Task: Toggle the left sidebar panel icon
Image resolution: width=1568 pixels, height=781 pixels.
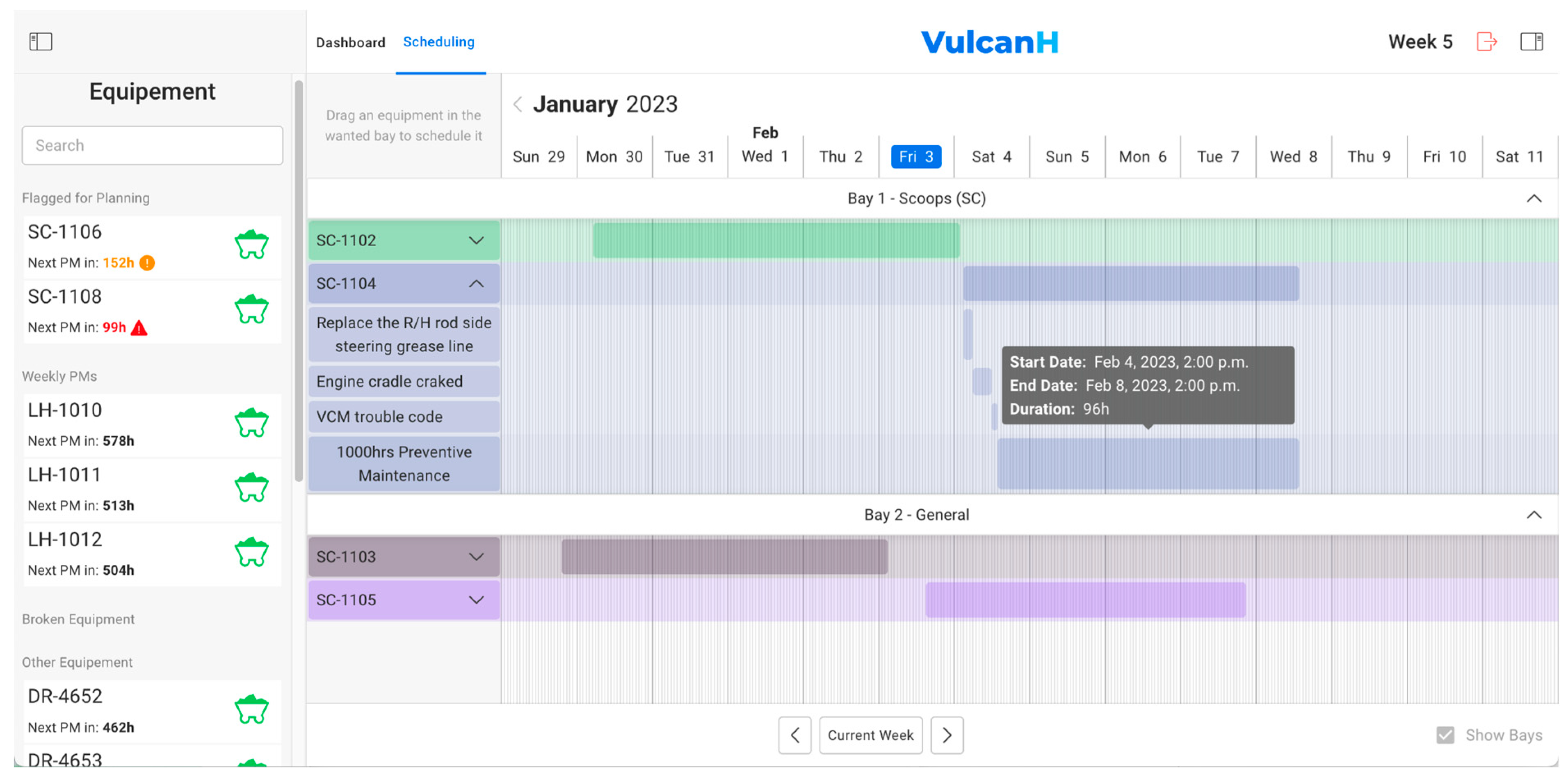Action: click(41, 41)
